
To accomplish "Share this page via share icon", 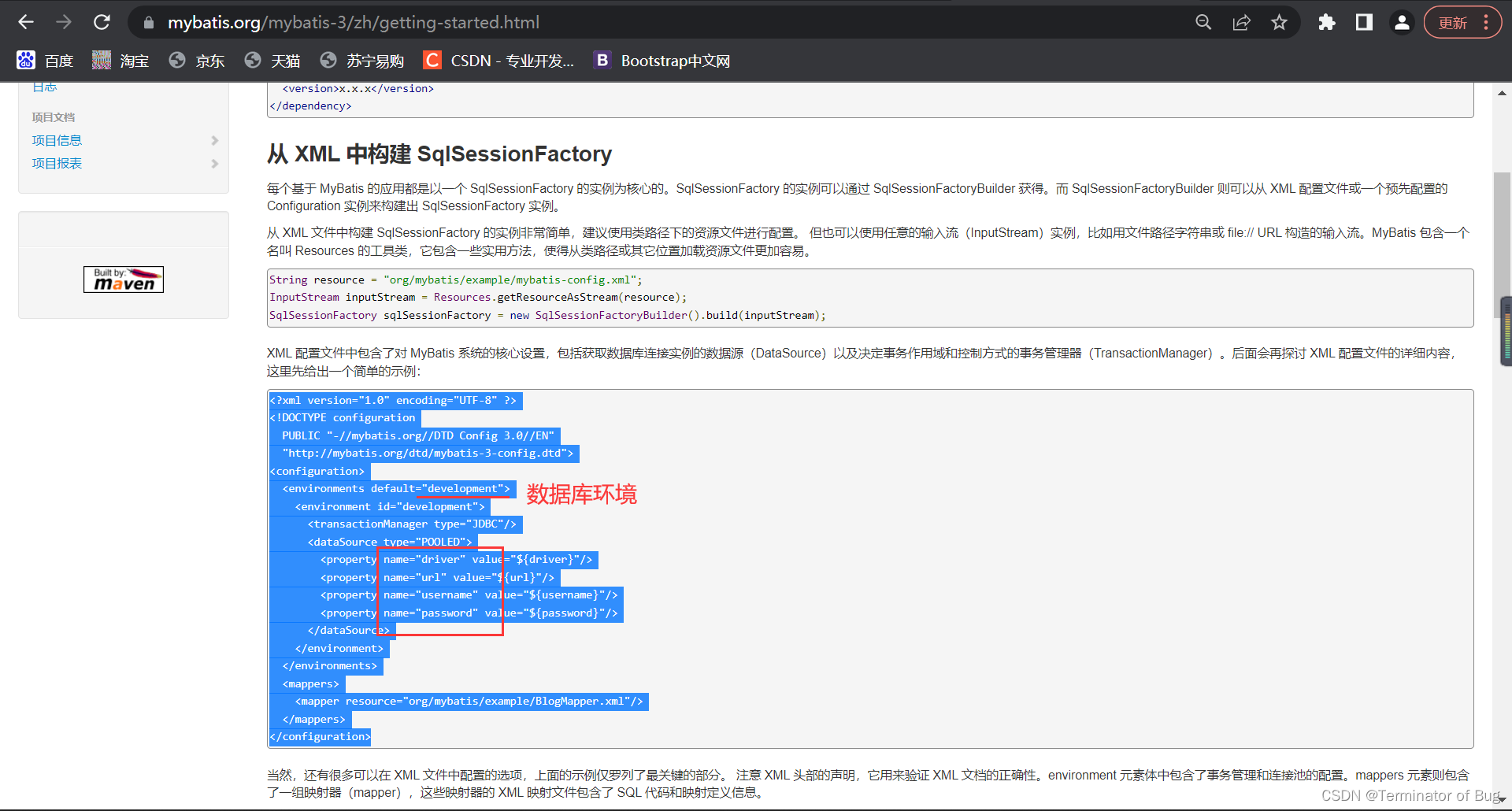I will point(1241,22).
